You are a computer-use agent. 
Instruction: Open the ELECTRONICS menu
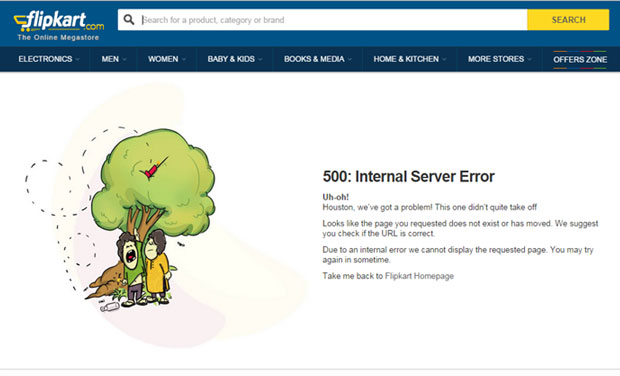click(45, 59)
